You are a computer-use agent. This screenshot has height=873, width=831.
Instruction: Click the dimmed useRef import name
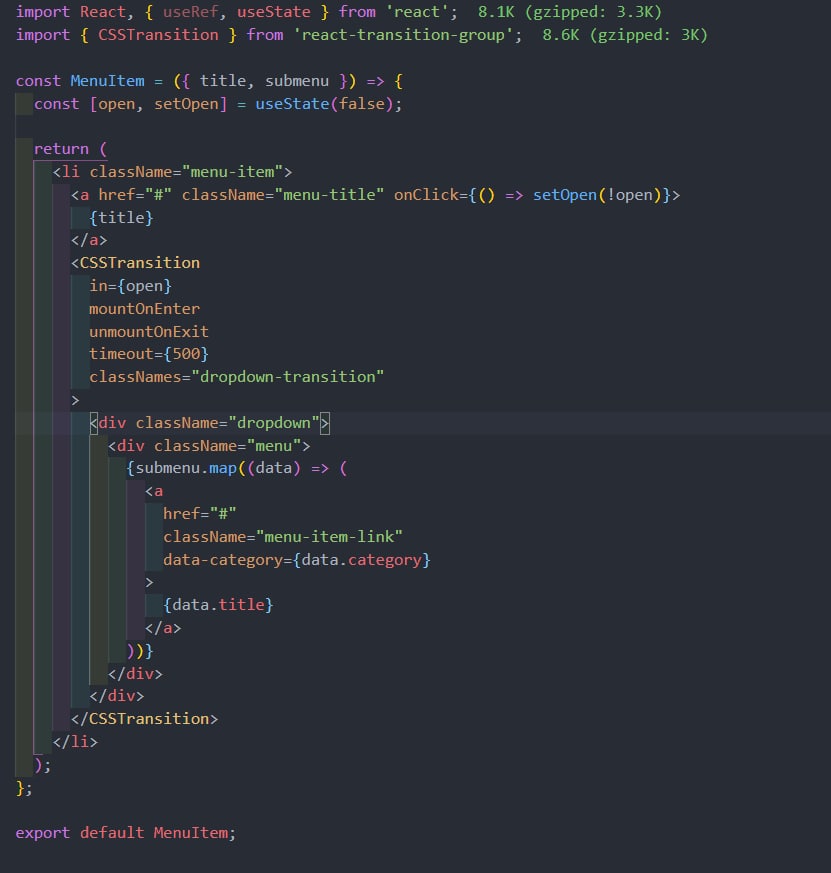(x=190, y=12)
